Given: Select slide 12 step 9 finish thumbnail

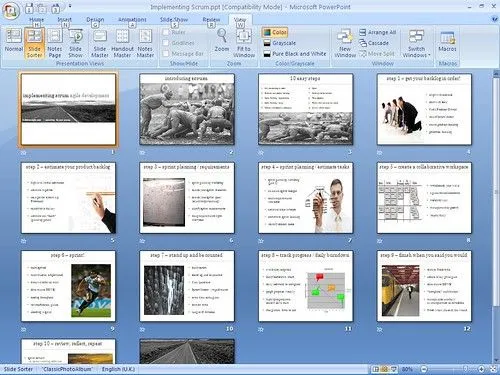Looking at the screenshot, I should coord(424,286).
